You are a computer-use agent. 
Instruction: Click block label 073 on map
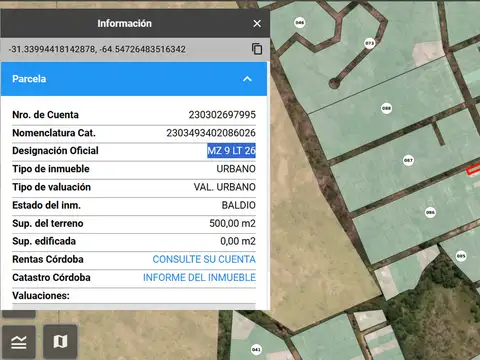click(369, 43)
